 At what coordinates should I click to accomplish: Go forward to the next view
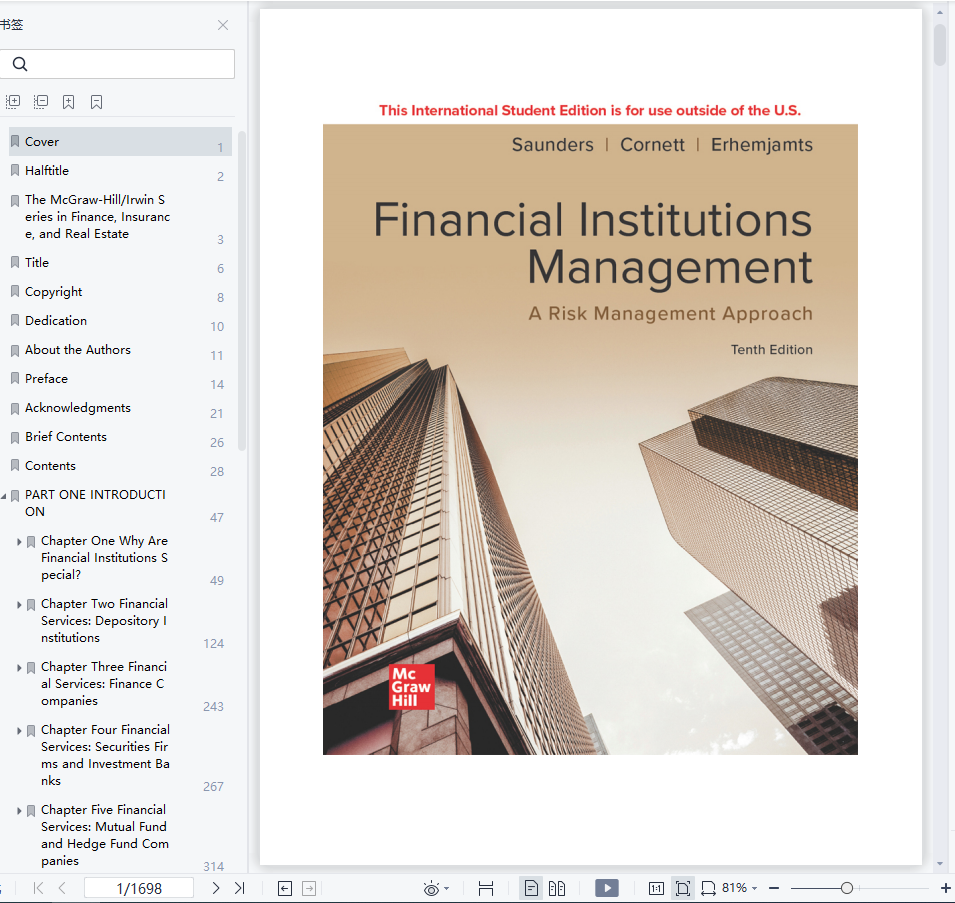pyautogui.click(x=309, y=888)
